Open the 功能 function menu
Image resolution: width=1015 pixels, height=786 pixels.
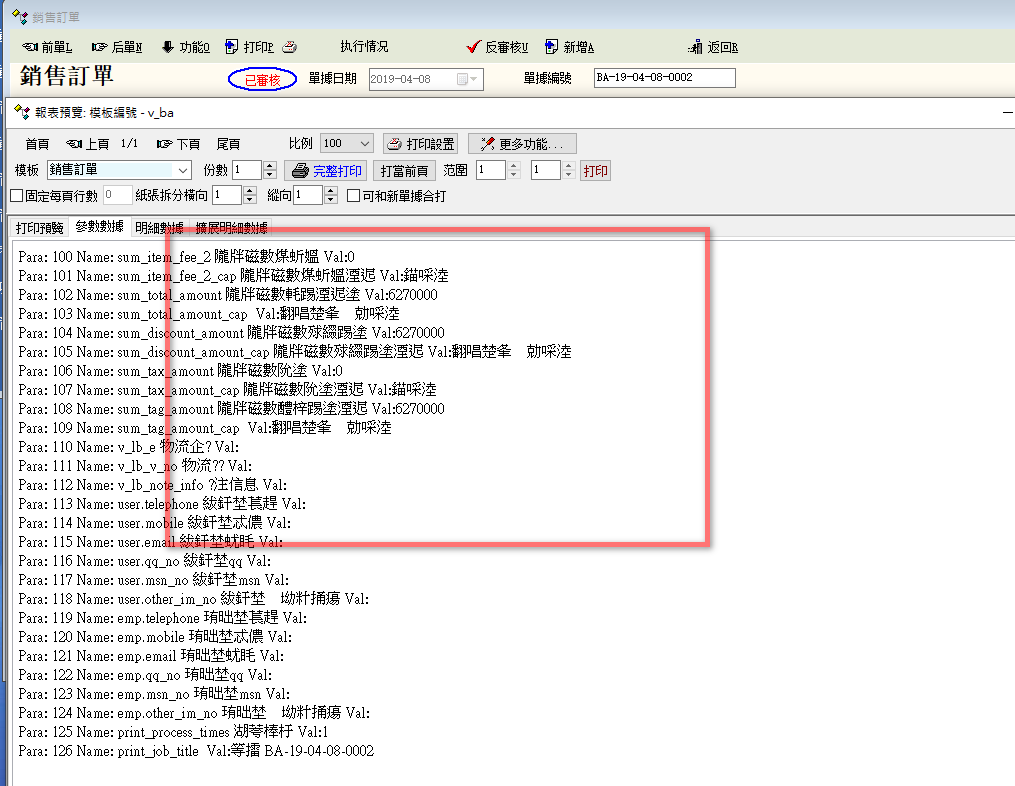pos(167,47)
